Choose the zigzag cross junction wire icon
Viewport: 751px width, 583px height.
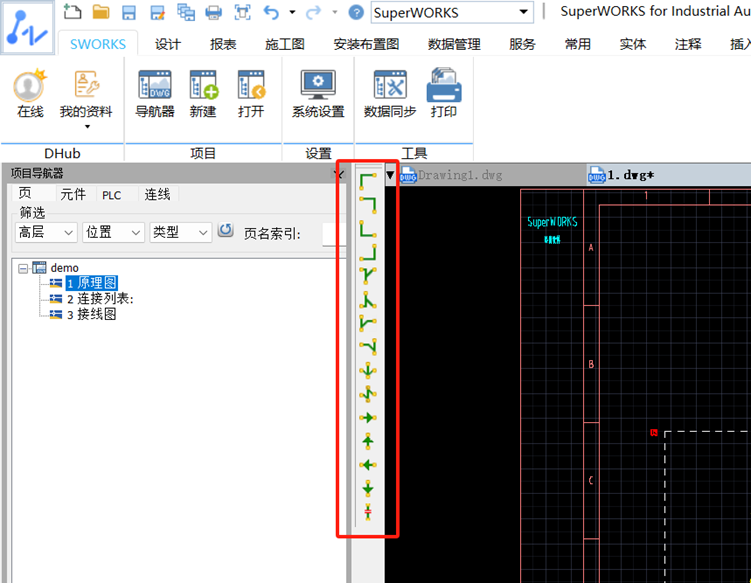tap(368, 394)
